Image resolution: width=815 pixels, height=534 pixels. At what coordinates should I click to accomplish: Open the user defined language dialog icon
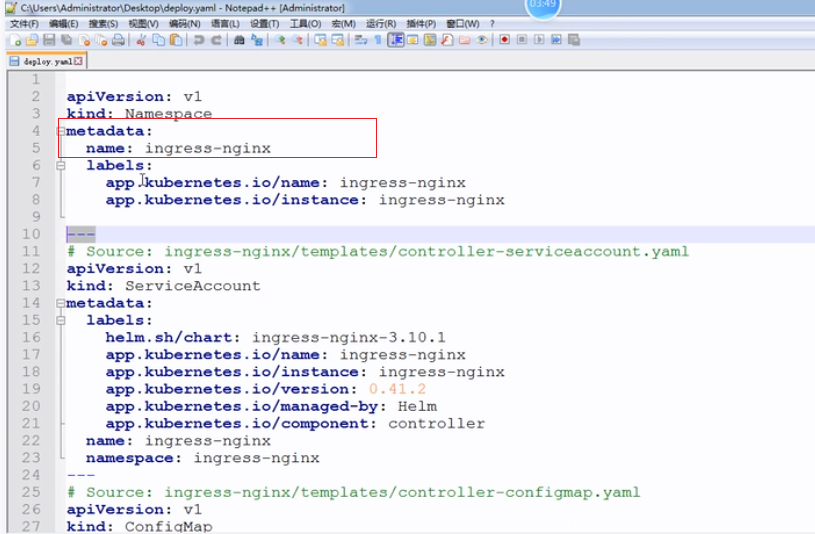point(413,40)
